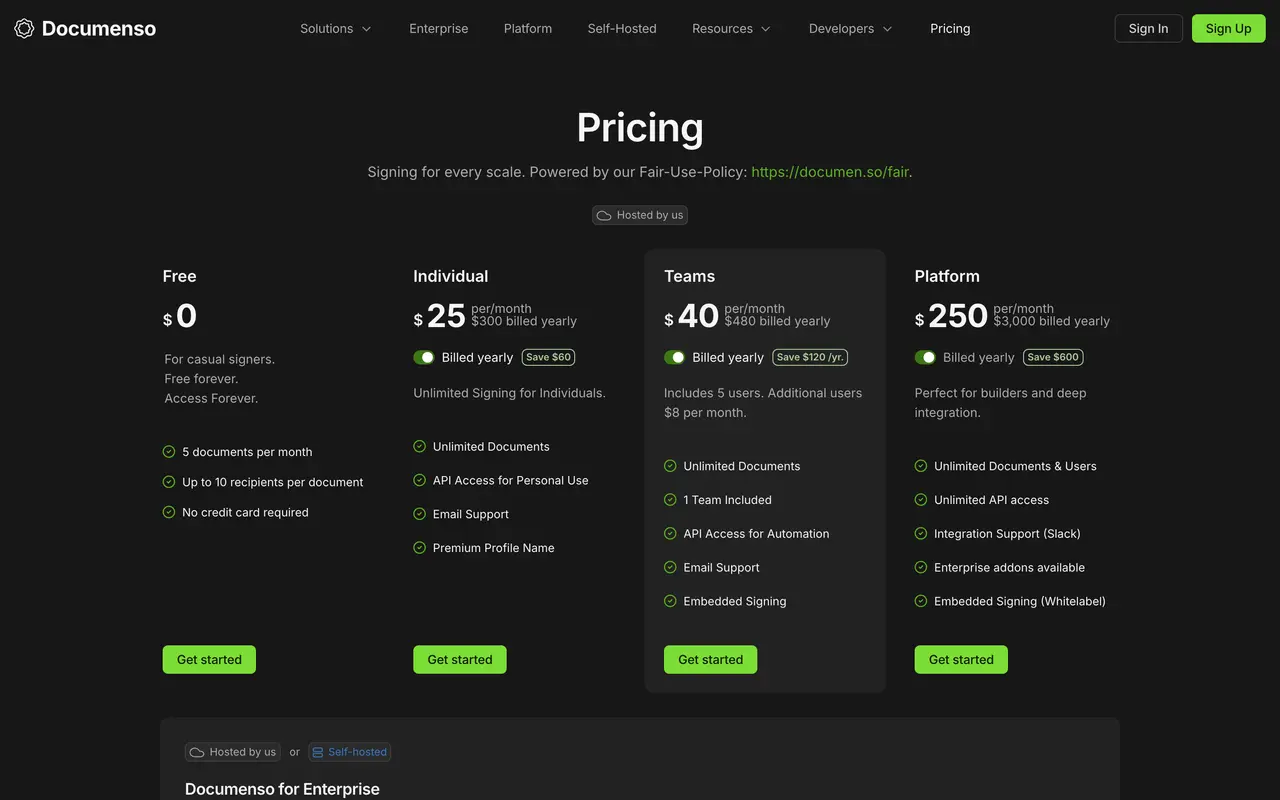Open the Platform nav item
Viewport: 1280px width, 800px height.
coord(528,29)
